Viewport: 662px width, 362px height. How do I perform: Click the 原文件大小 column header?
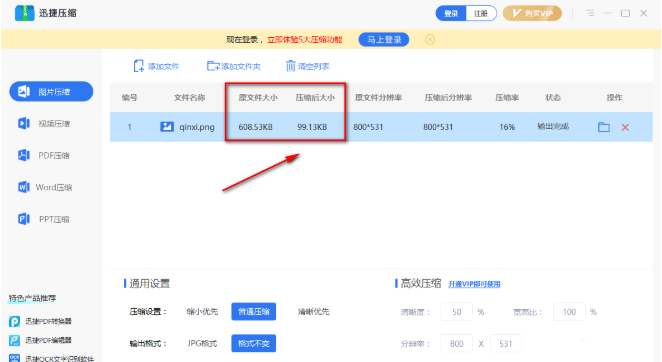pyautogui.click(x=258, y=98)
